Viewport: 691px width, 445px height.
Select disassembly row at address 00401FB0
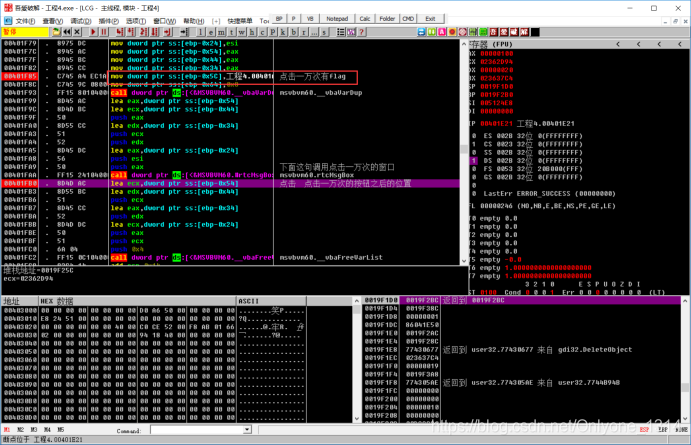[x=230, y=183]
